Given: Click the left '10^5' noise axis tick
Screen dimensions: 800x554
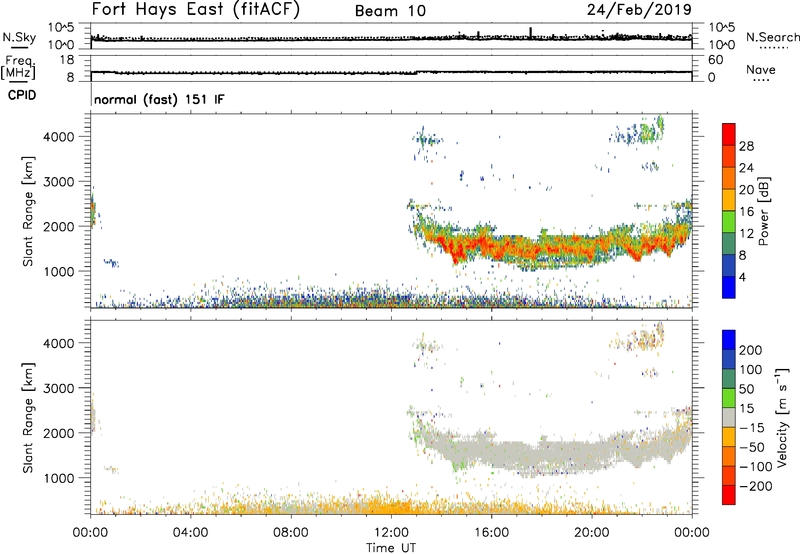Looking at the screenshot, I should pos(61,27).
